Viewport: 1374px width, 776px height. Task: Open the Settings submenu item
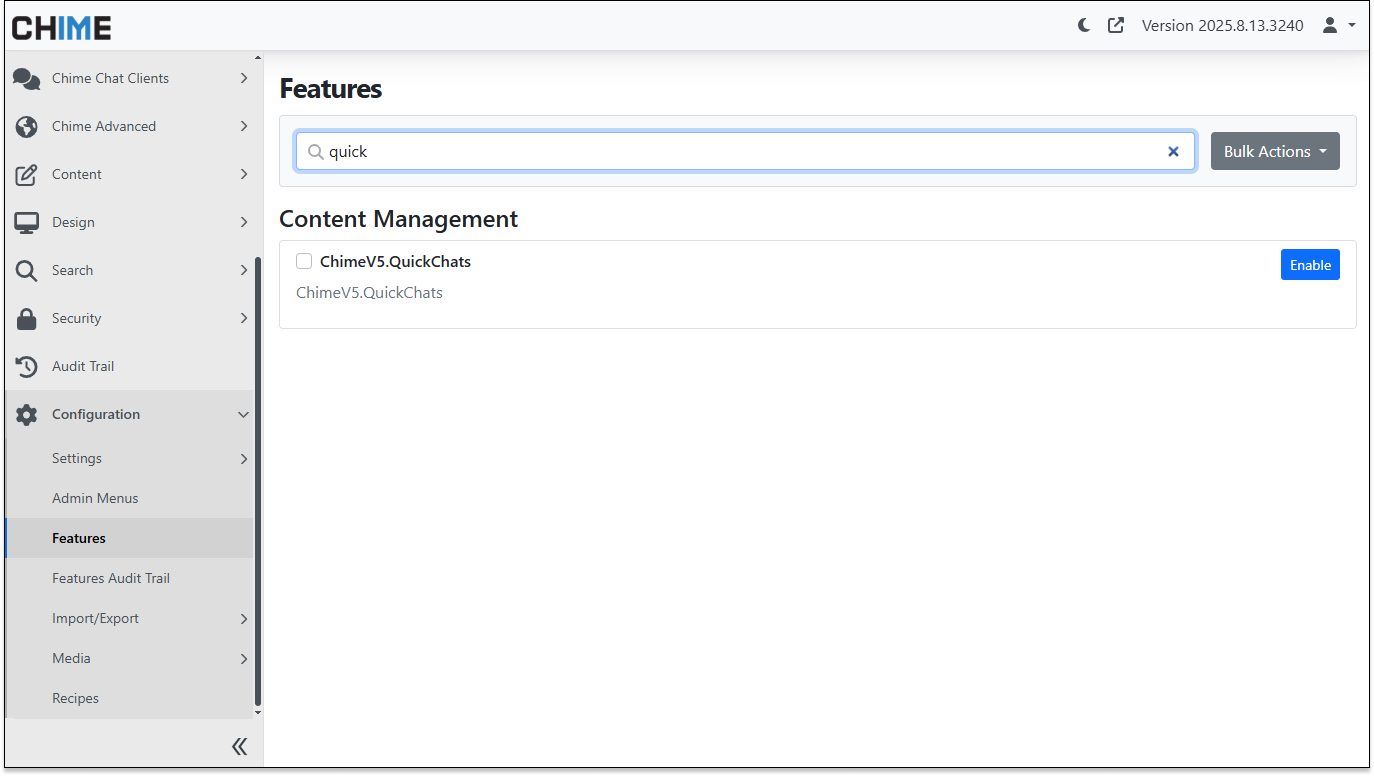pos(130,458)
